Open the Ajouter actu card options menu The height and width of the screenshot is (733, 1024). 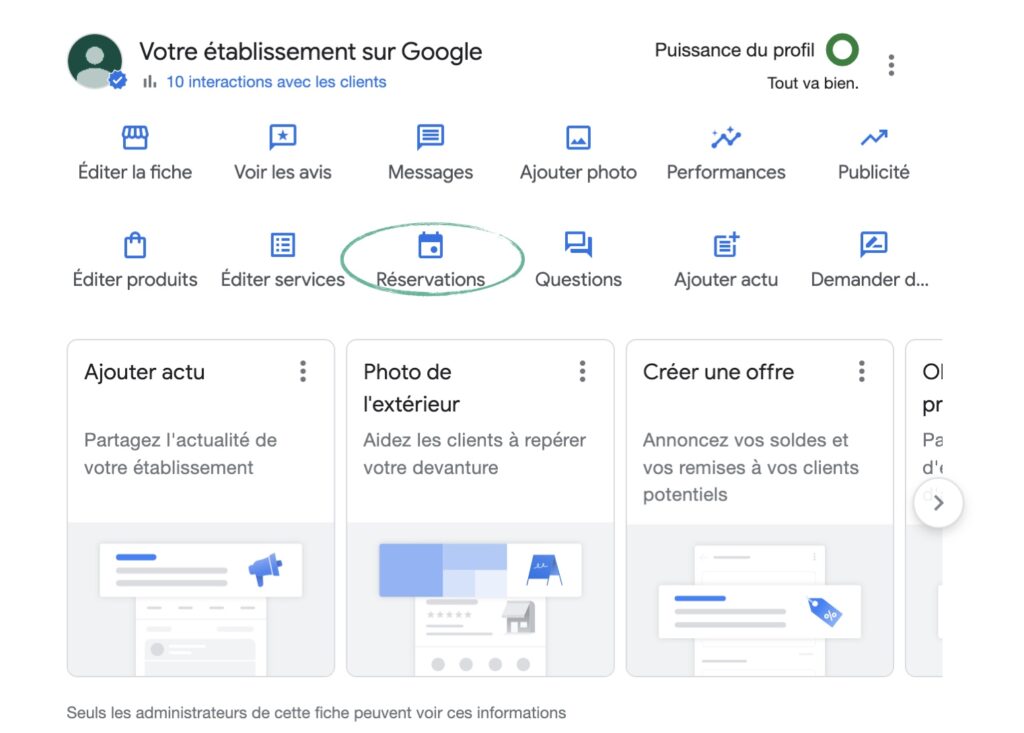coord(303,371)
